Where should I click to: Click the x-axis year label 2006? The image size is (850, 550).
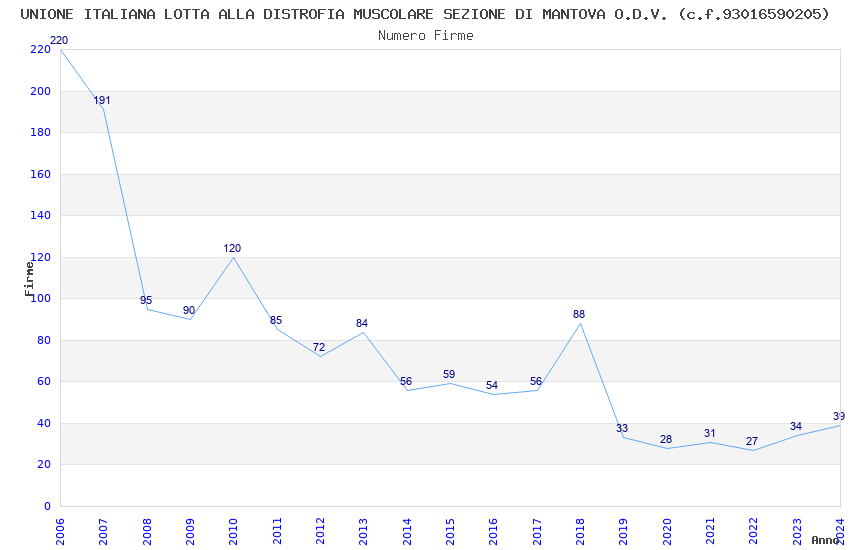pos(60,531)
